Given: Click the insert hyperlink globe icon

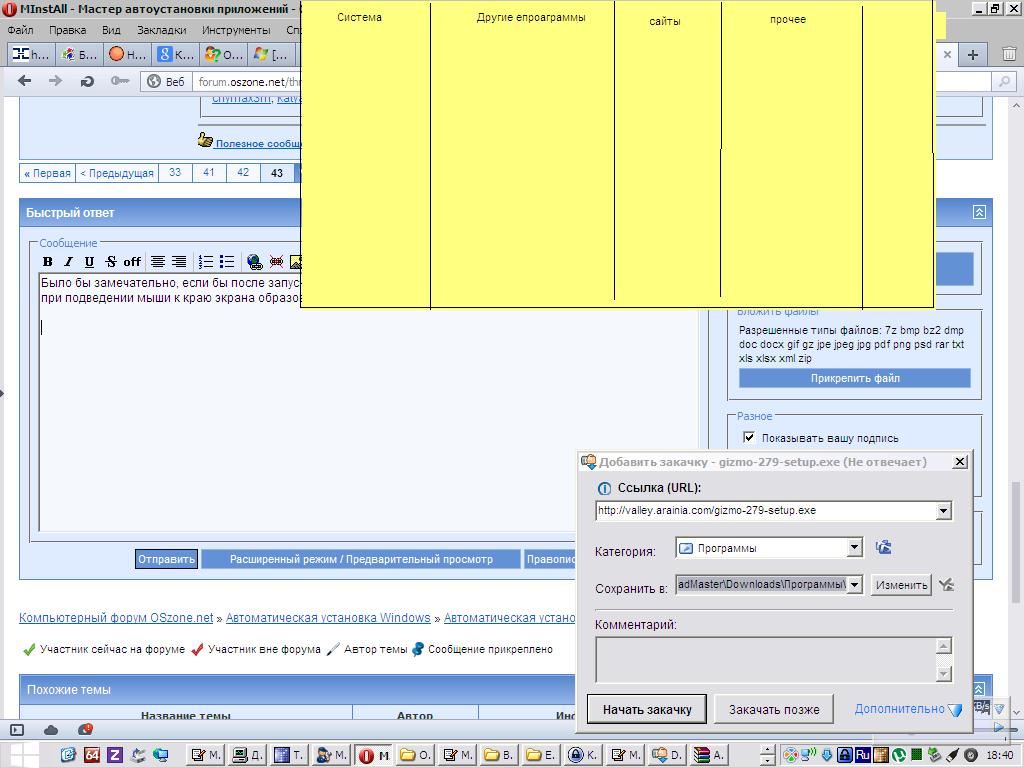Looking at the screenshot, I should 254,262.
